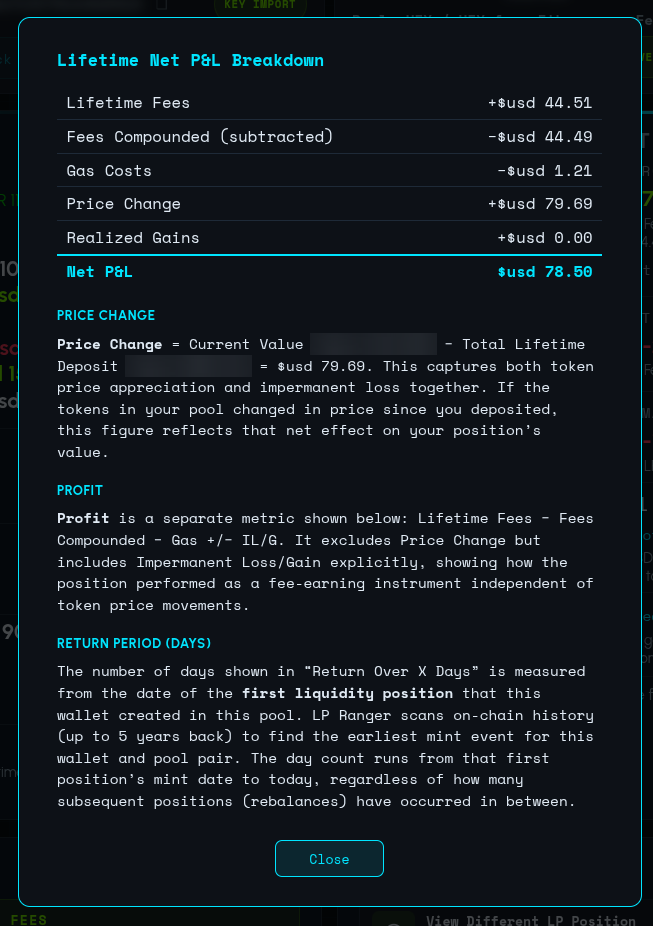Click the Net P&L value $usd 78.50
This screenshot has height=926, width=653.
coord(544,272)
